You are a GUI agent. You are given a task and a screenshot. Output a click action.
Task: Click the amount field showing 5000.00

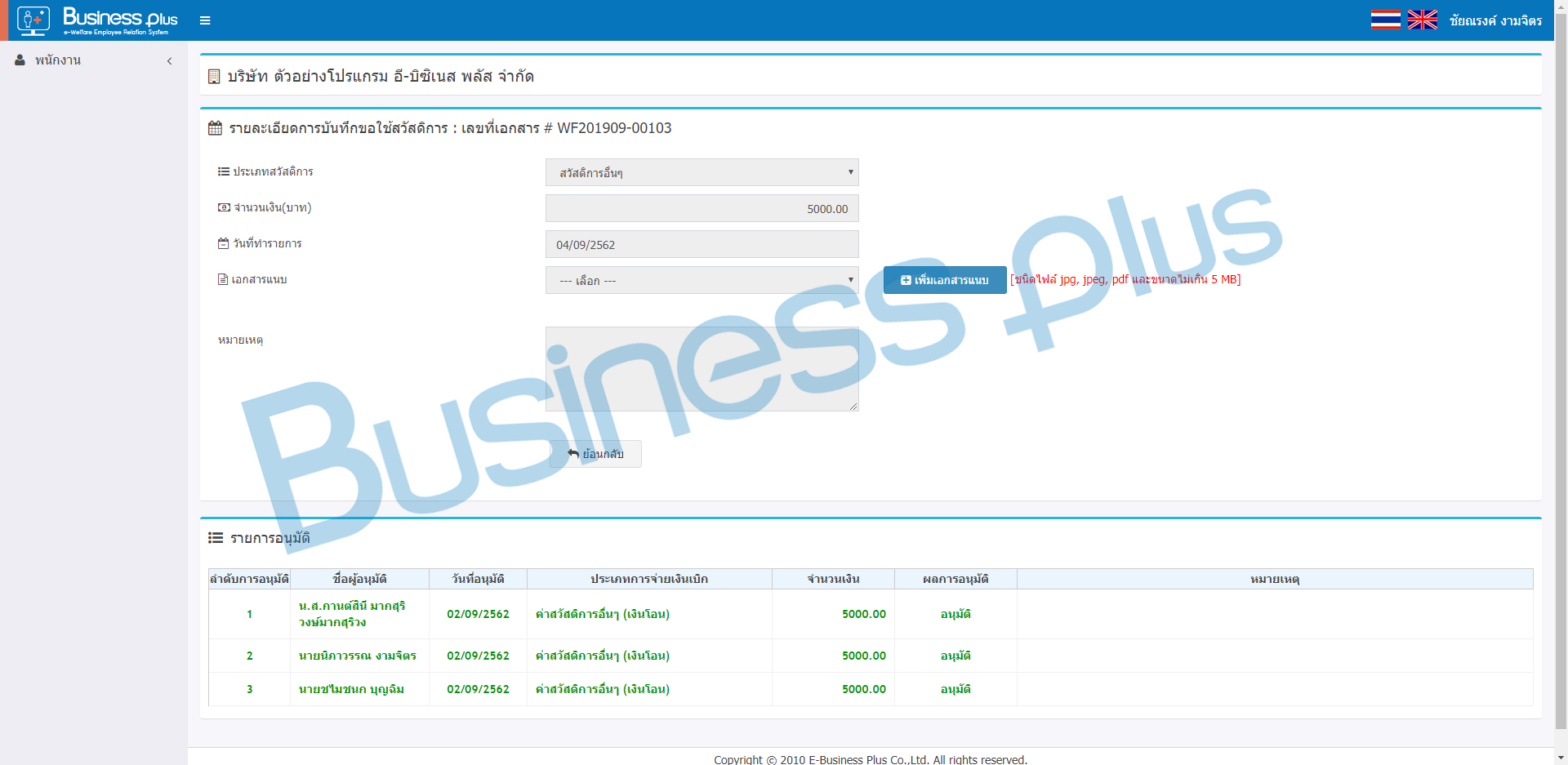pyautogui.click(x=702, y=208)
